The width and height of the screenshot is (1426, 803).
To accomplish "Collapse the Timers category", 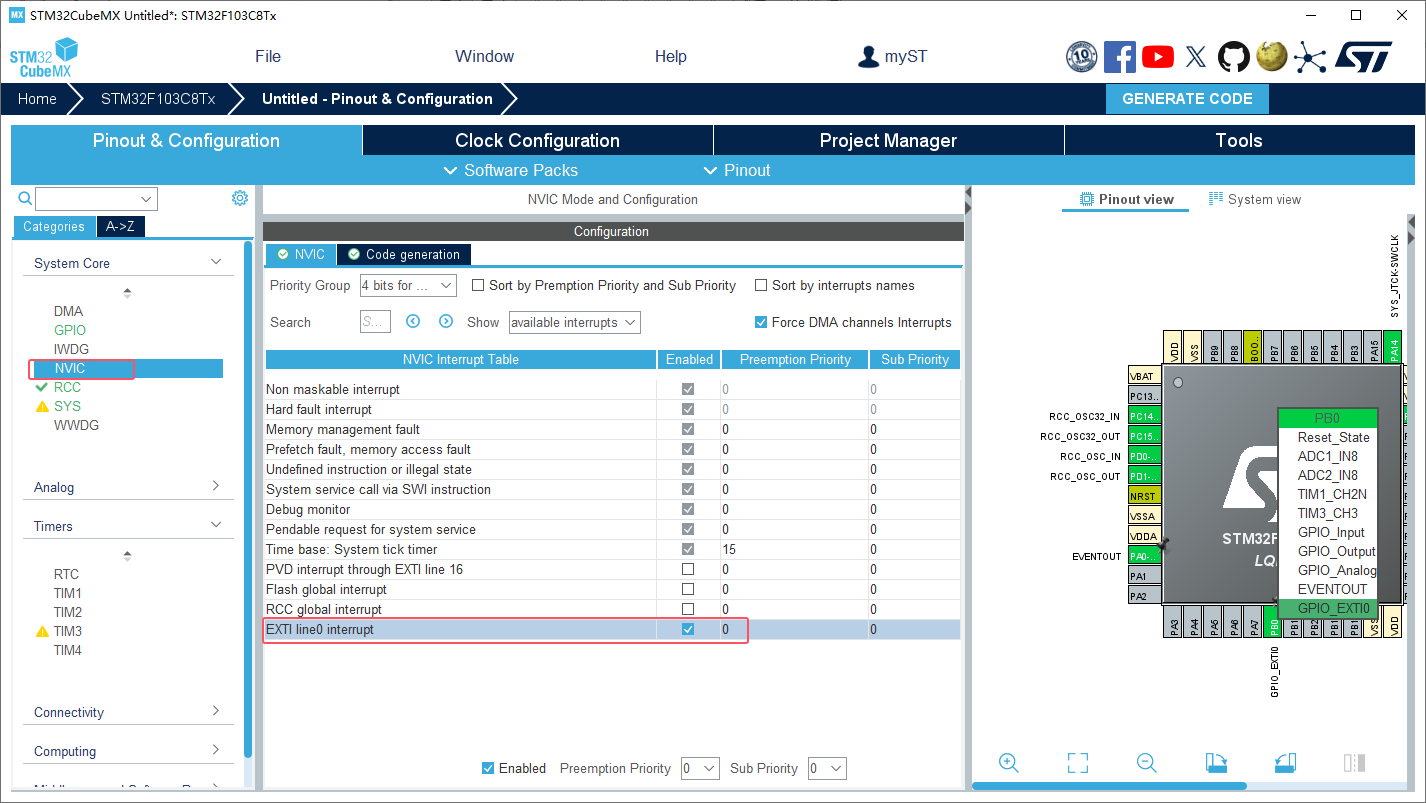I will click(x=216, y=525).
